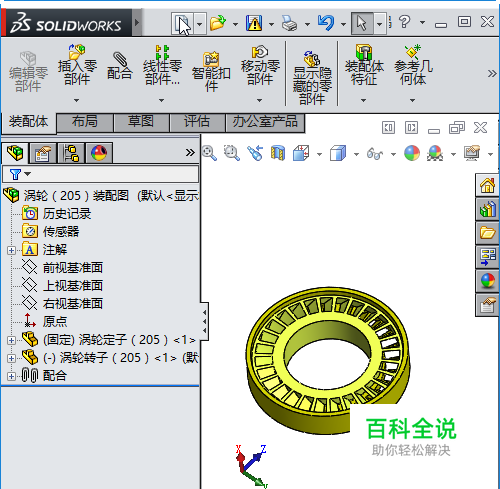Open the feature tree filter dropdown
500x489 pixels.
[x=20, y=174]
